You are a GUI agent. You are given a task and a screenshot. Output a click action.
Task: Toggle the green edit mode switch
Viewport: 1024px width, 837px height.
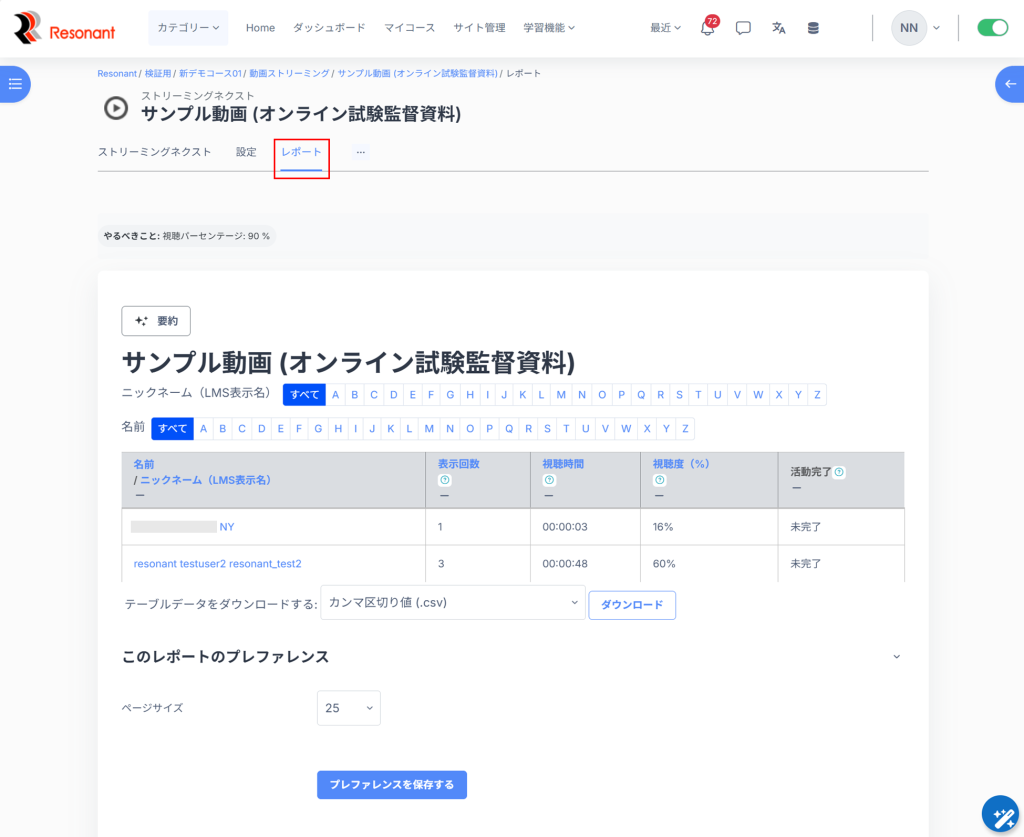coord(992,28)
